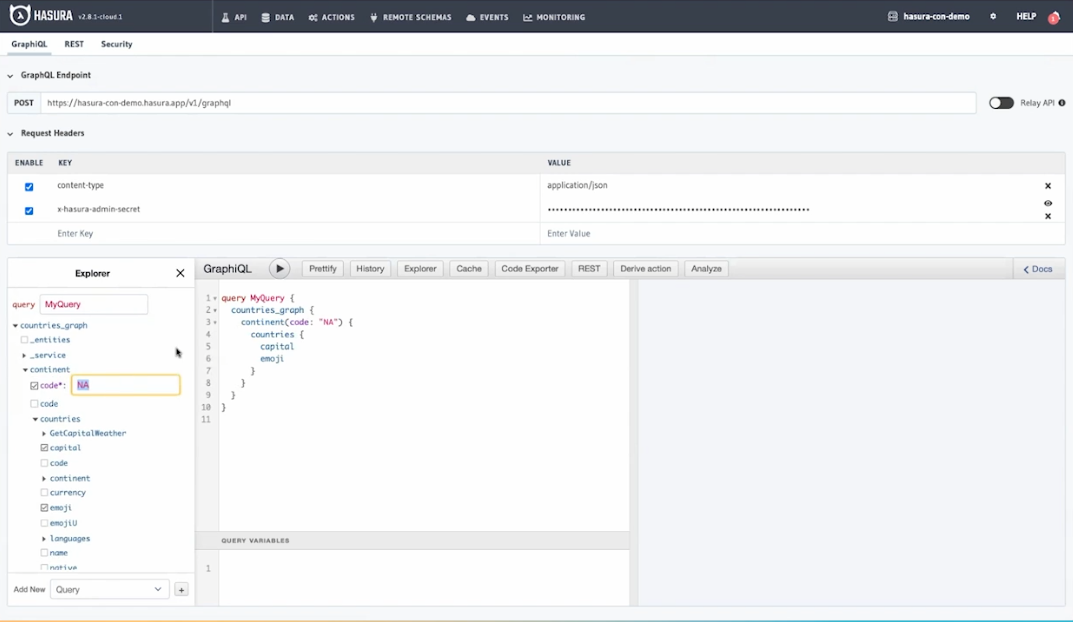The width and height of the screenshot is (1073, 622).
Task: Open the notifications icon beside HELP
Action: click(1053, 17)
